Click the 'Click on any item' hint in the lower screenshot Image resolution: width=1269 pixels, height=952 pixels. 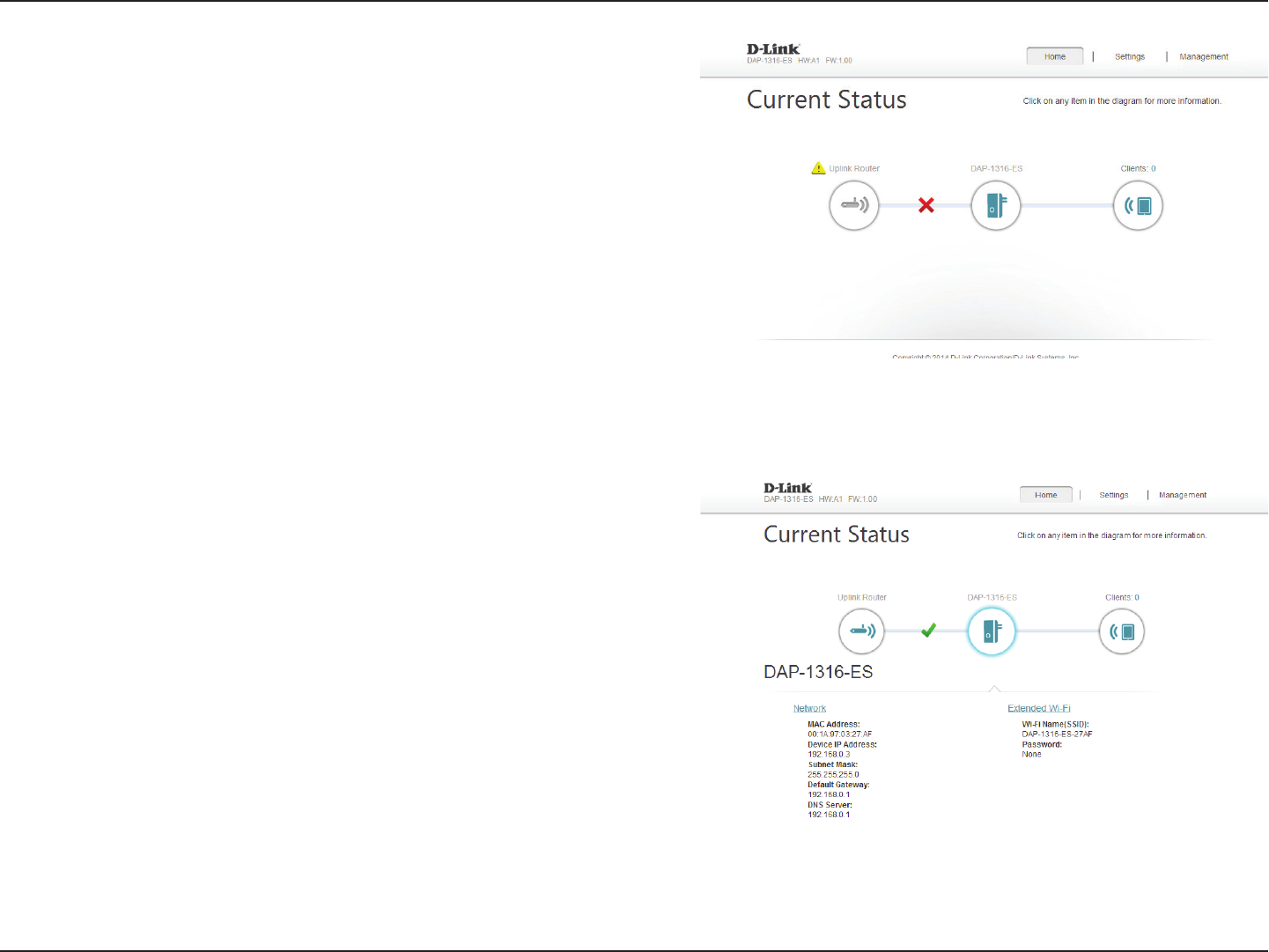pyautogui.click(x=1111, y=535)
